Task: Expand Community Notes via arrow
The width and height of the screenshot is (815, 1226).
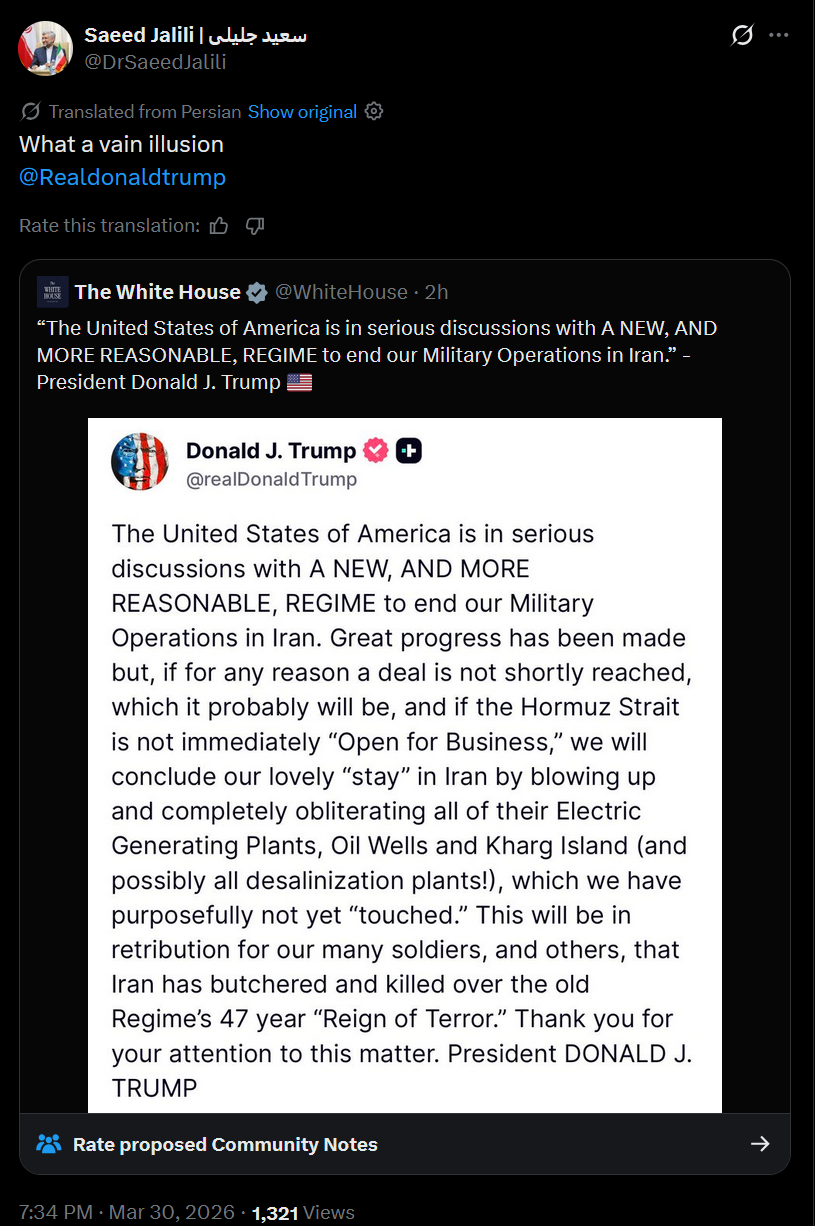Action: tap(760, 1144)
